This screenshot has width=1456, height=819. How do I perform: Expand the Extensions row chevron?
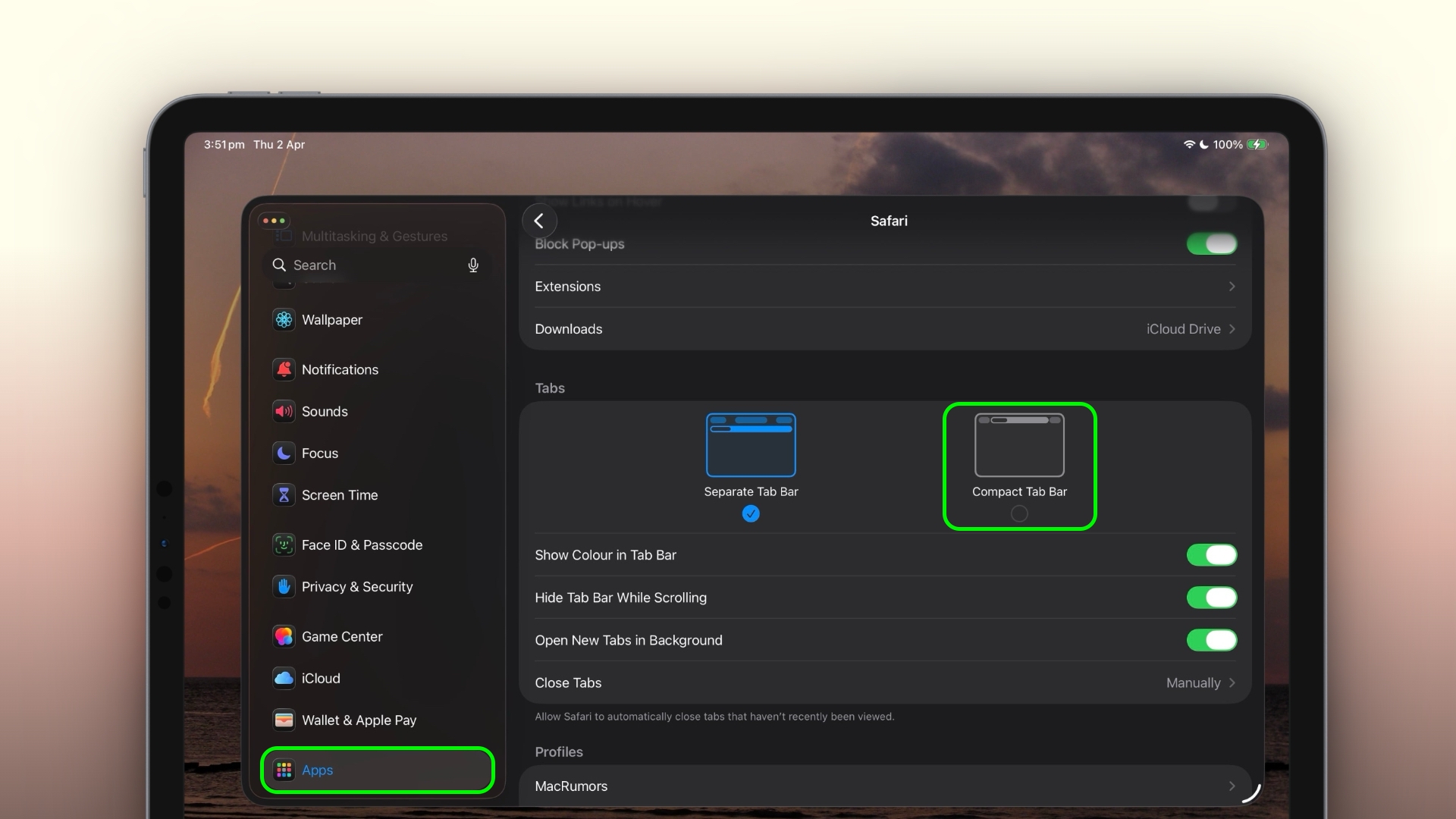(x=1232, y=287)
